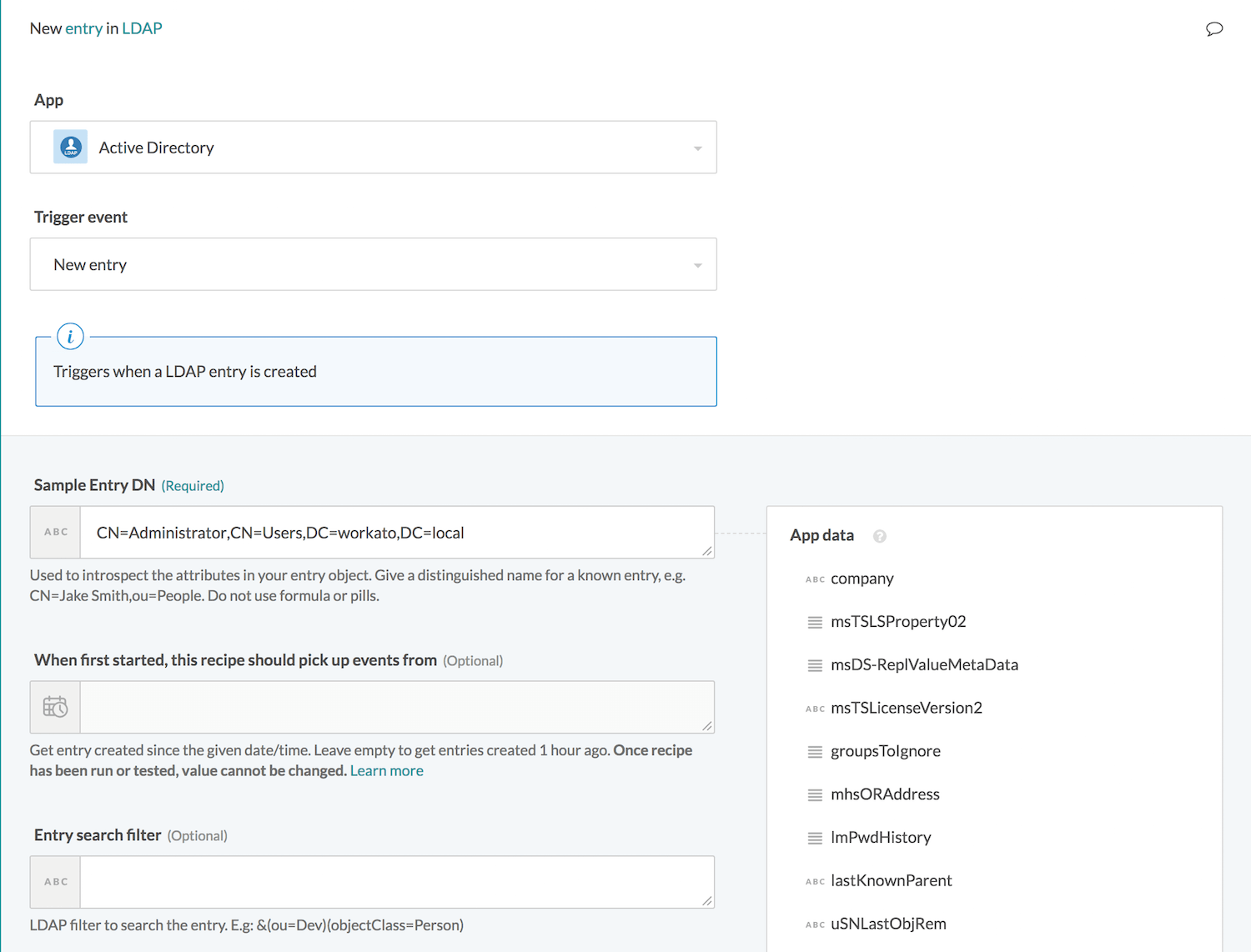The width and height of the screenshot is (1251, 952).
Task: Click the info circle icon above trigger description
Action: (70, 337)
